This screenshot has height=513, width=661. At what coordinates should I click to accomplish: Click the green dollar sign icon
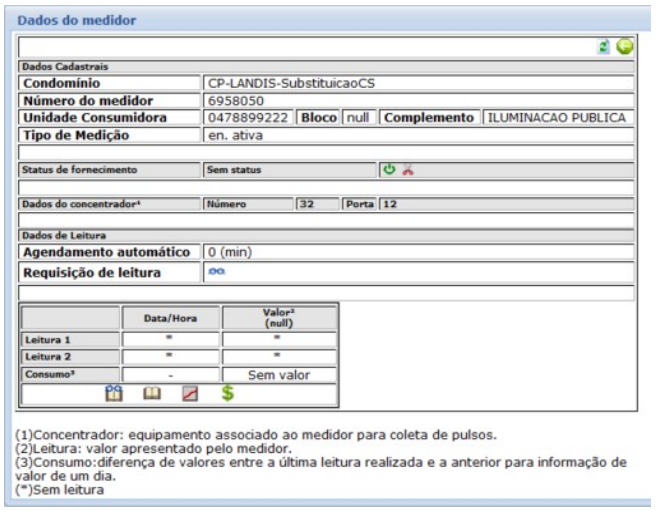pyautogui.click(x=228, y=394)
